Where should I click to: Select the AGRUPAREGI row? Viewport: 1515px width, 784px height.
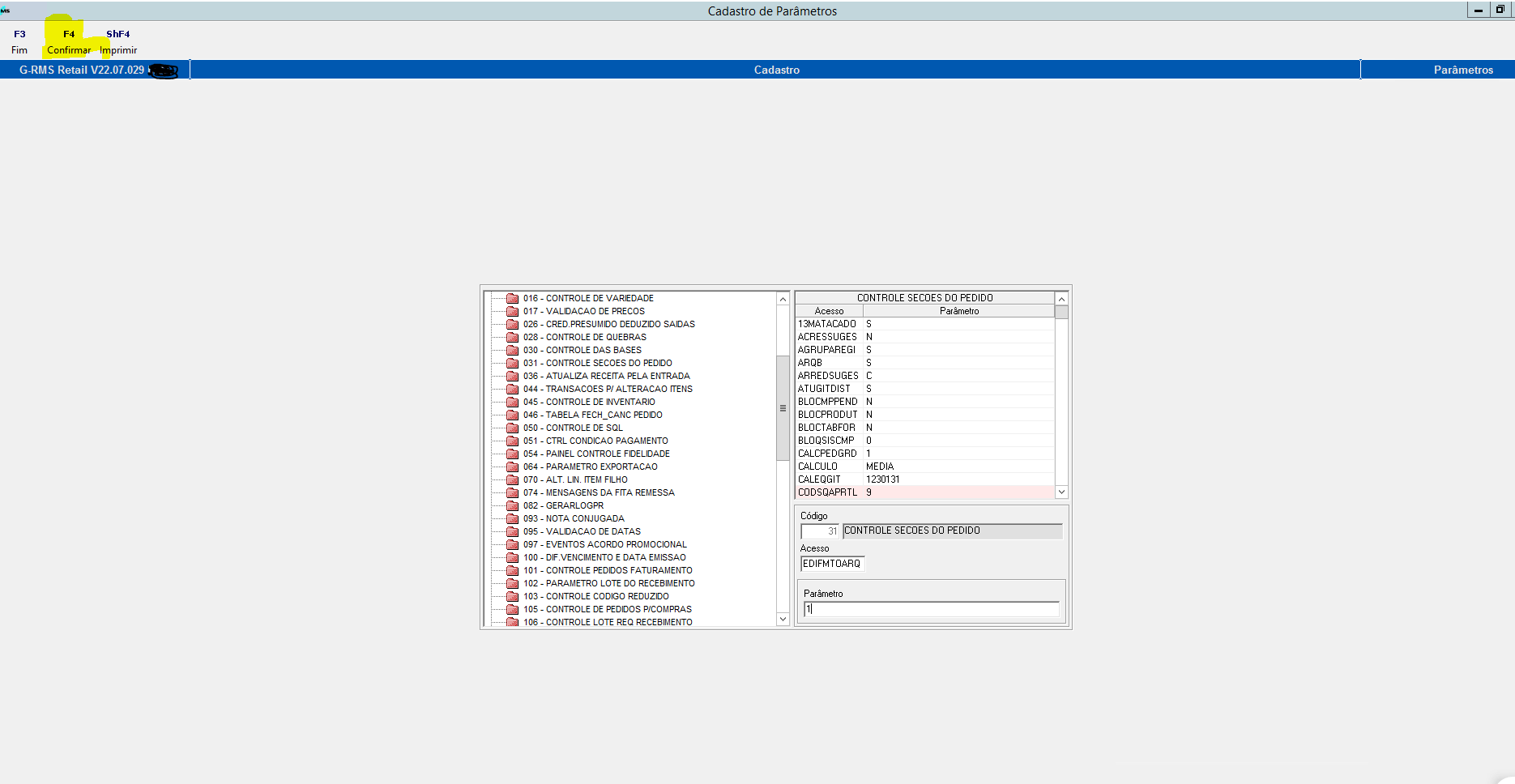925,350
